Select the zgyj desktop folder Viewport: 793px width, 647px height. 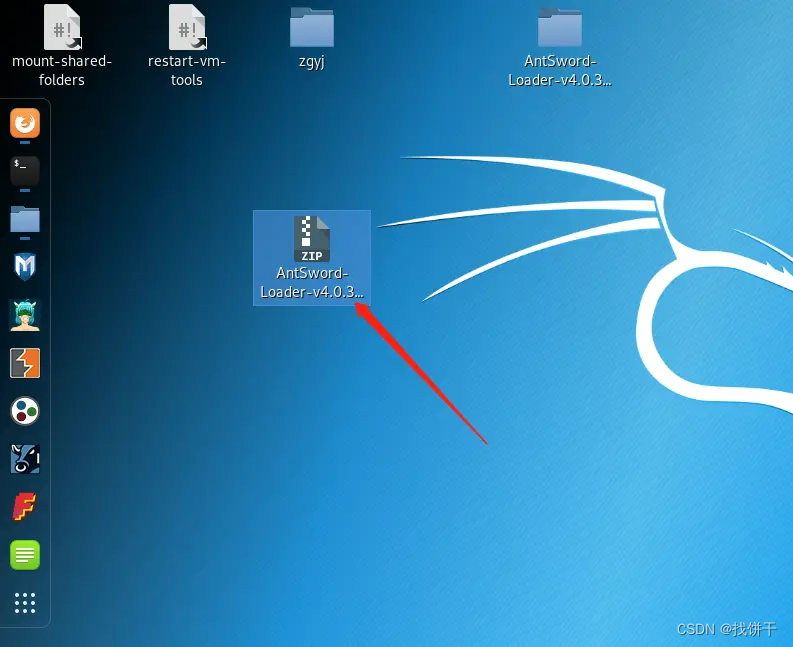pos(312,39)
